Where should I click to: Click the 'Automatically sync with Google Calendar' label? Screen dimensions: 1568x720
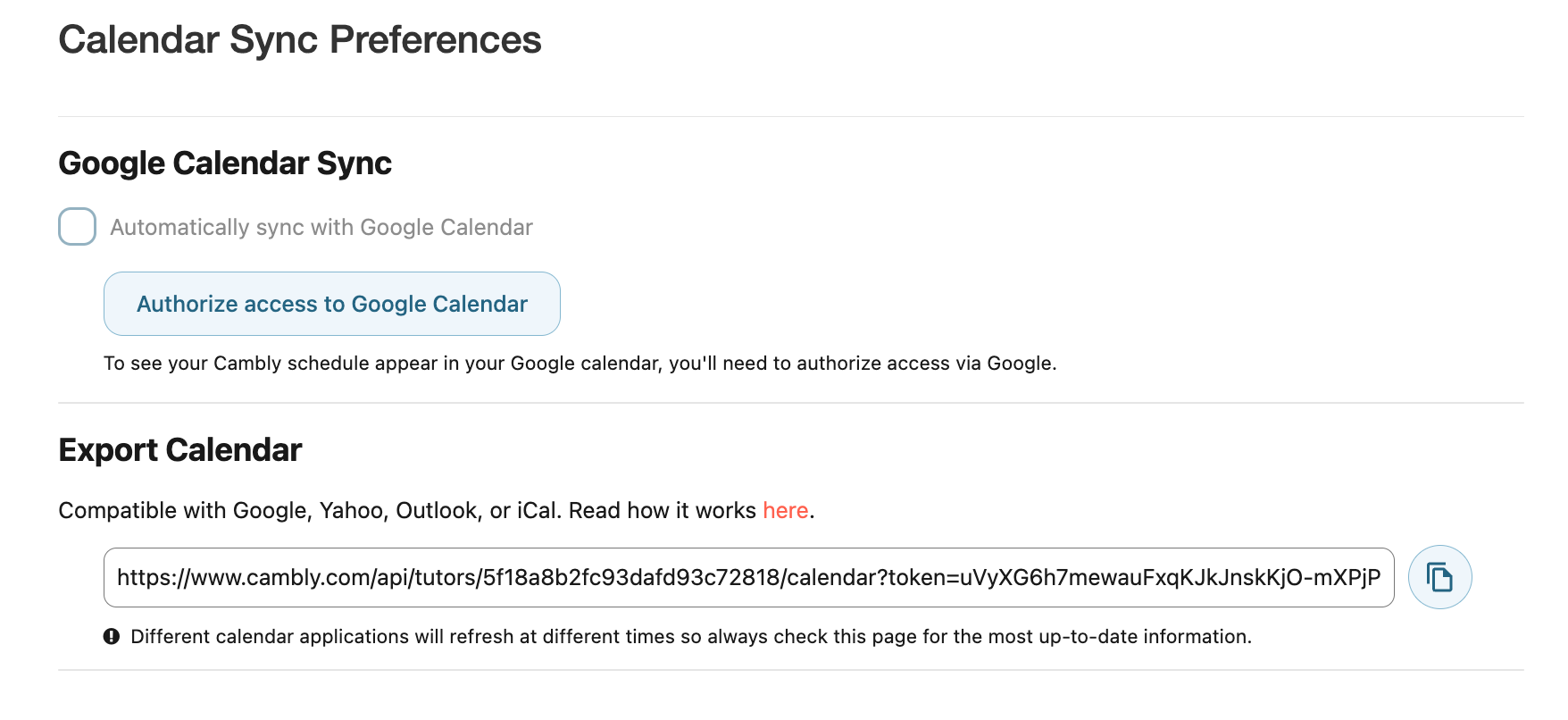(321, 227)
